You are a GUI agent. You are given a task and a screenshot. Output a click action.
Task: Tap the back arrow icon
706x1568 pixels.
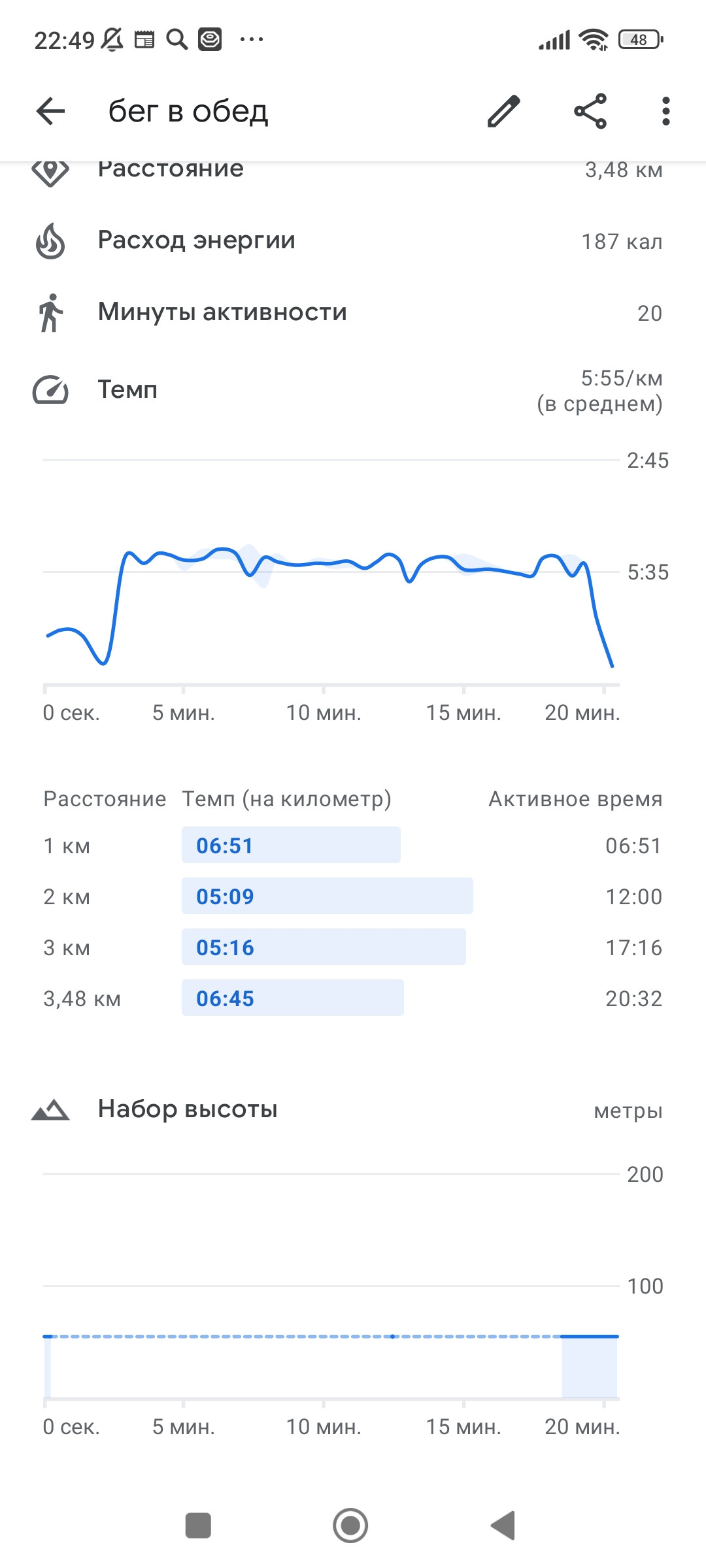(50, 111)
